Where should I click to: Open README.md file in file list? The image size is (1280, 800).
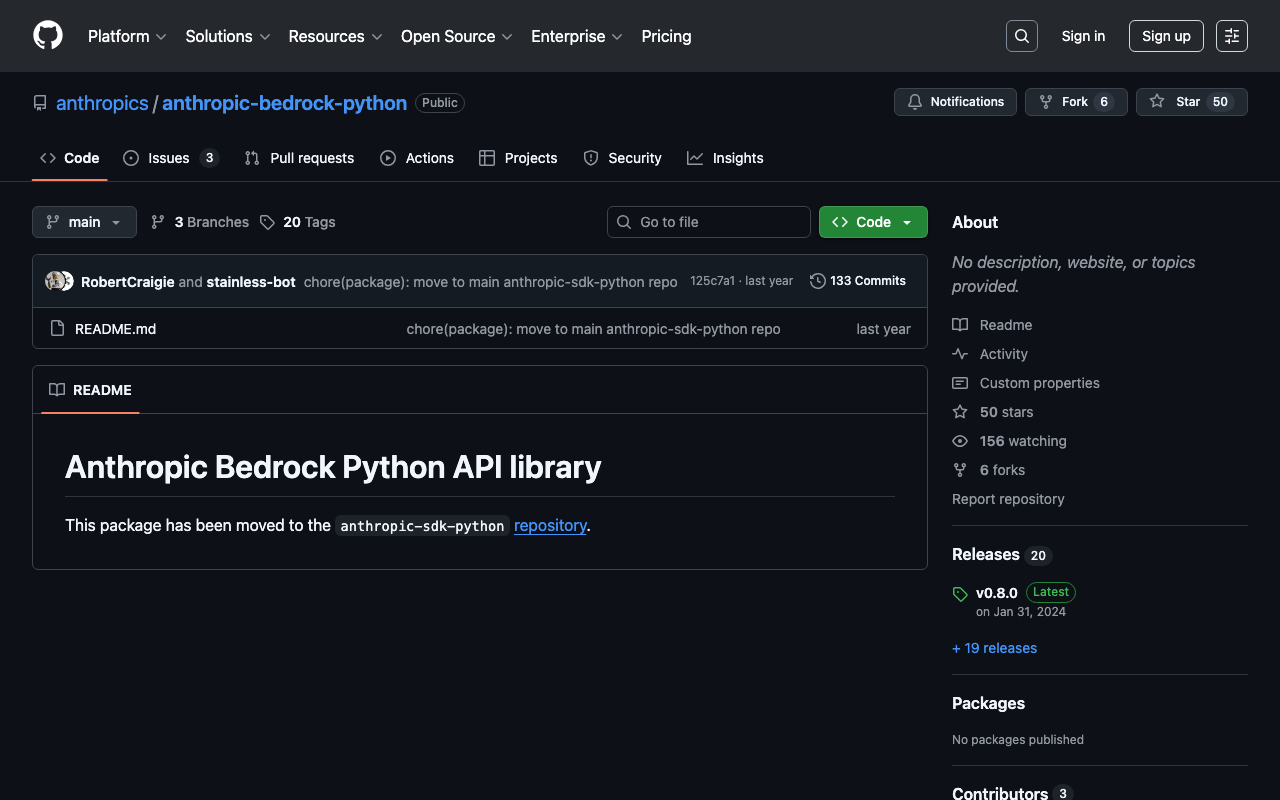115,329
